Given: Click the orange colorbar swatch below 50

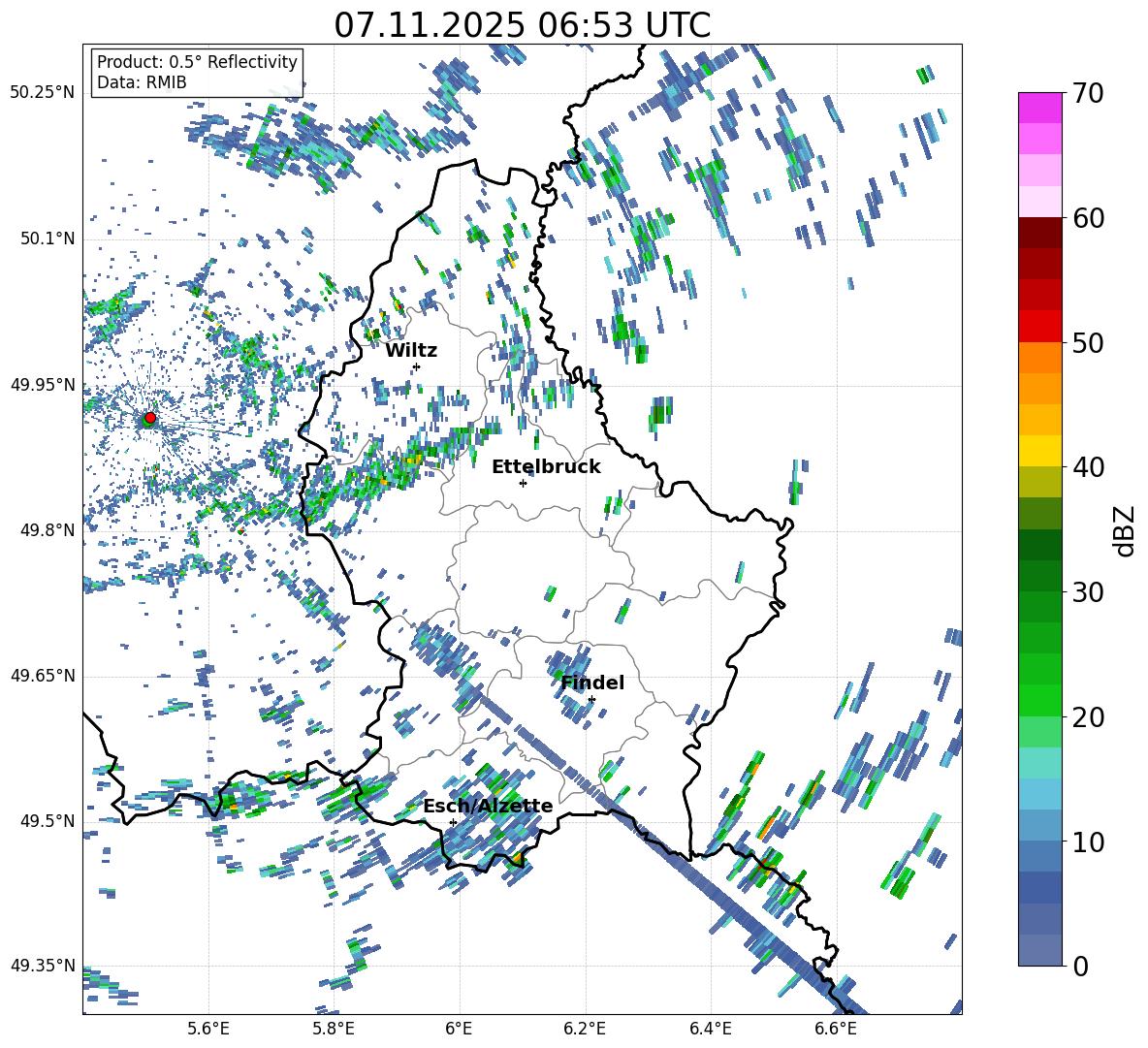Looking at the screenshot, I should coord(1040,357).
